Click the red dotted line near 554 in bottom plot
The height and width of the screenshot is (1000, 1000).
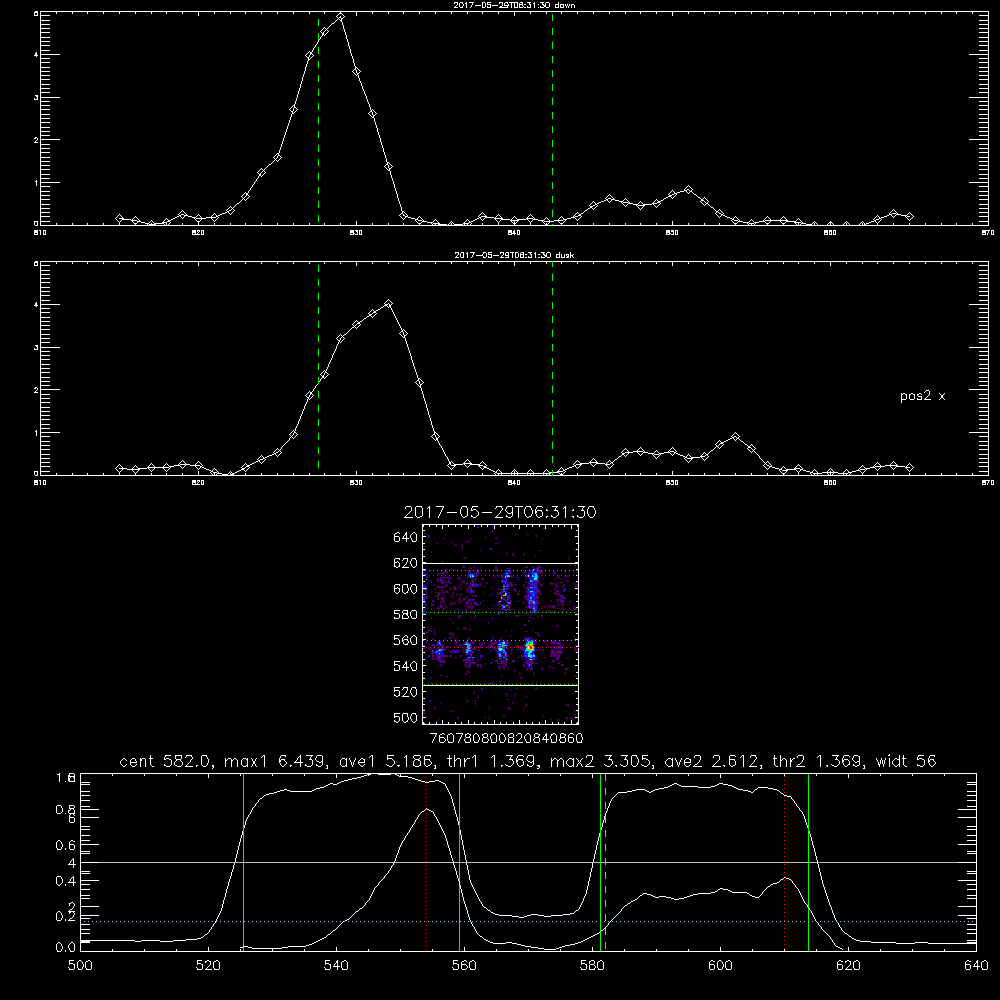(x=426, y=862)
